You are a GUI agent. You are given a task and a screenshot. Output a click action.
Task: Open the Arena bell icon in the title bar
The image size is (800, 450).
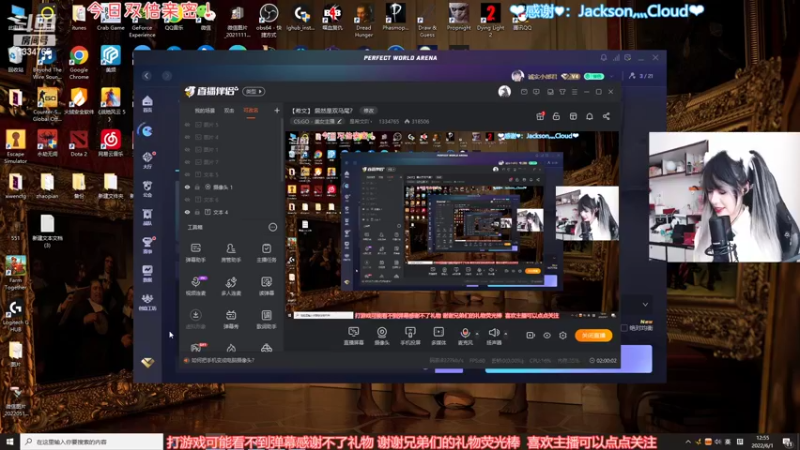(604, 58)
